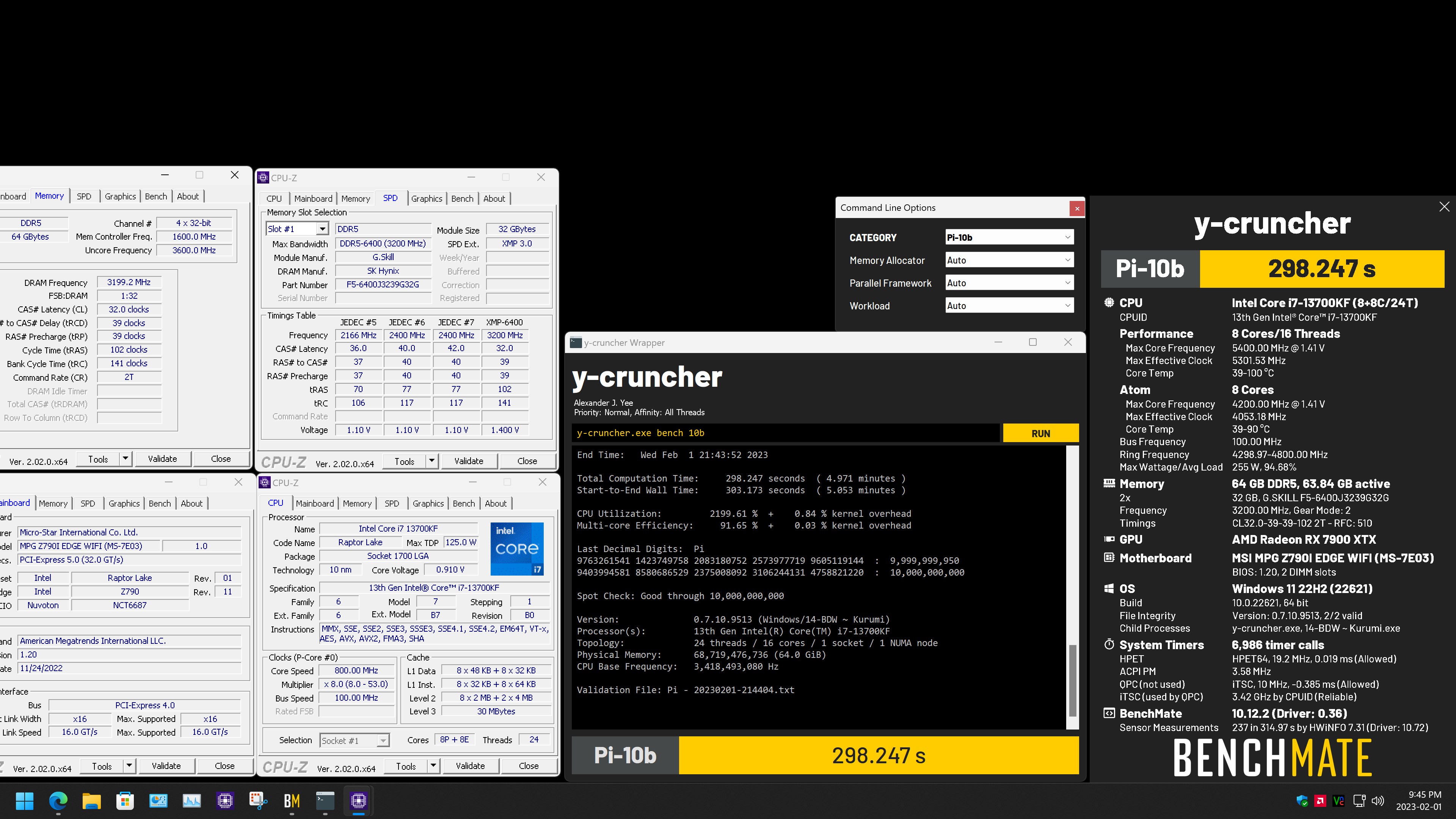
Task: Click the Windows OS icon in BenchMate panel
Action: point(1109,588)
